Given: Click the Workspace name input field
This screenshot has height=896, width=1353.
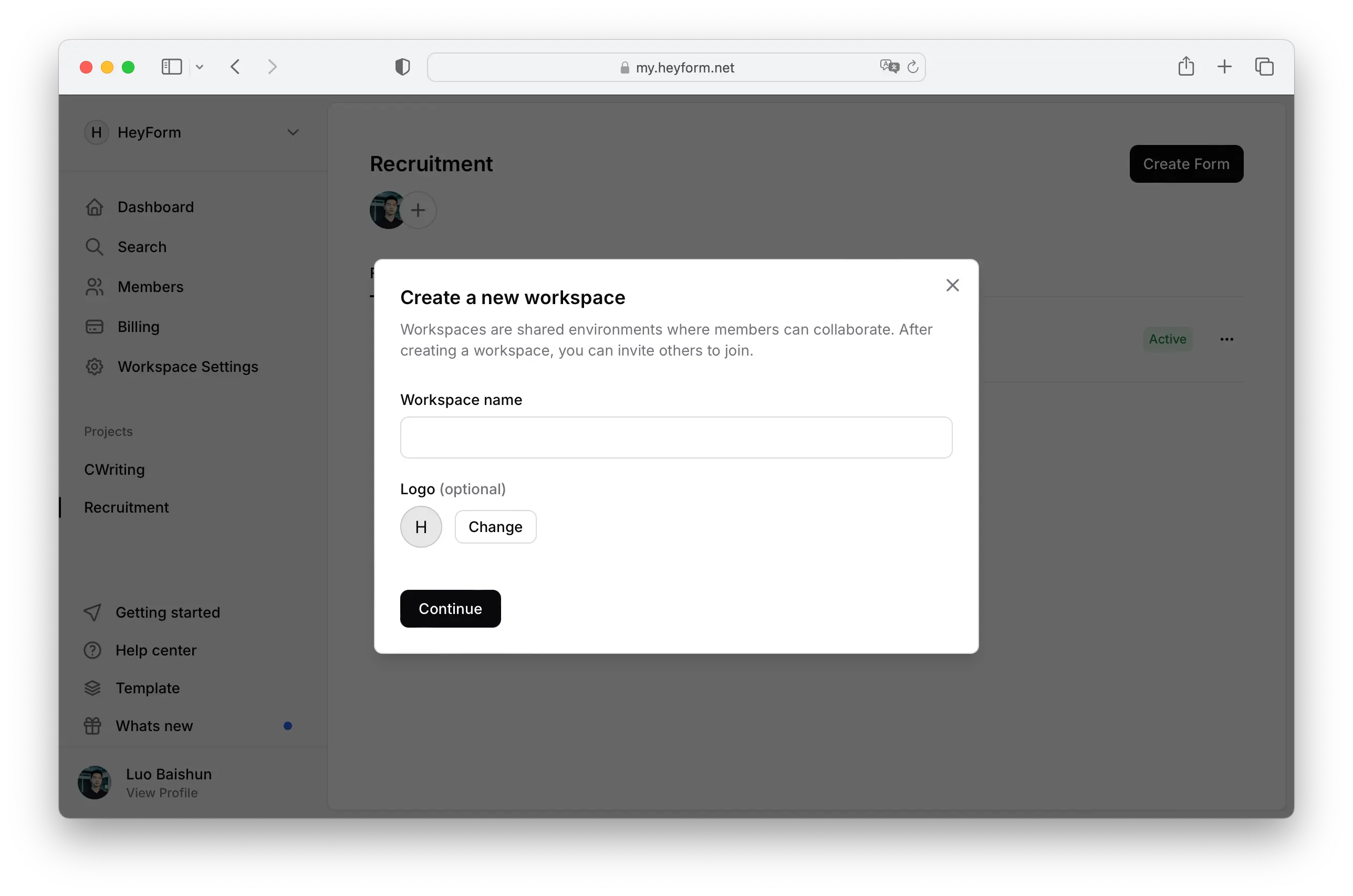Looking at the screenshot, I should 676,437.
